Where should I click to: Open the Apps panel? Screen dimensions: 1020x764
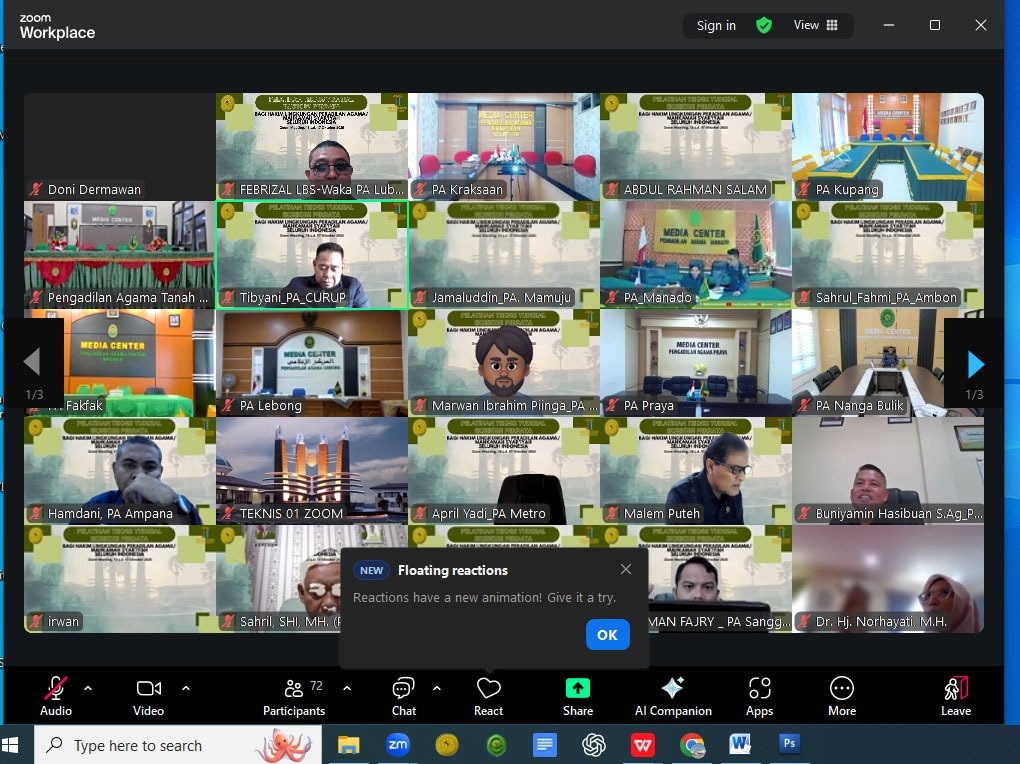point(759,695)
